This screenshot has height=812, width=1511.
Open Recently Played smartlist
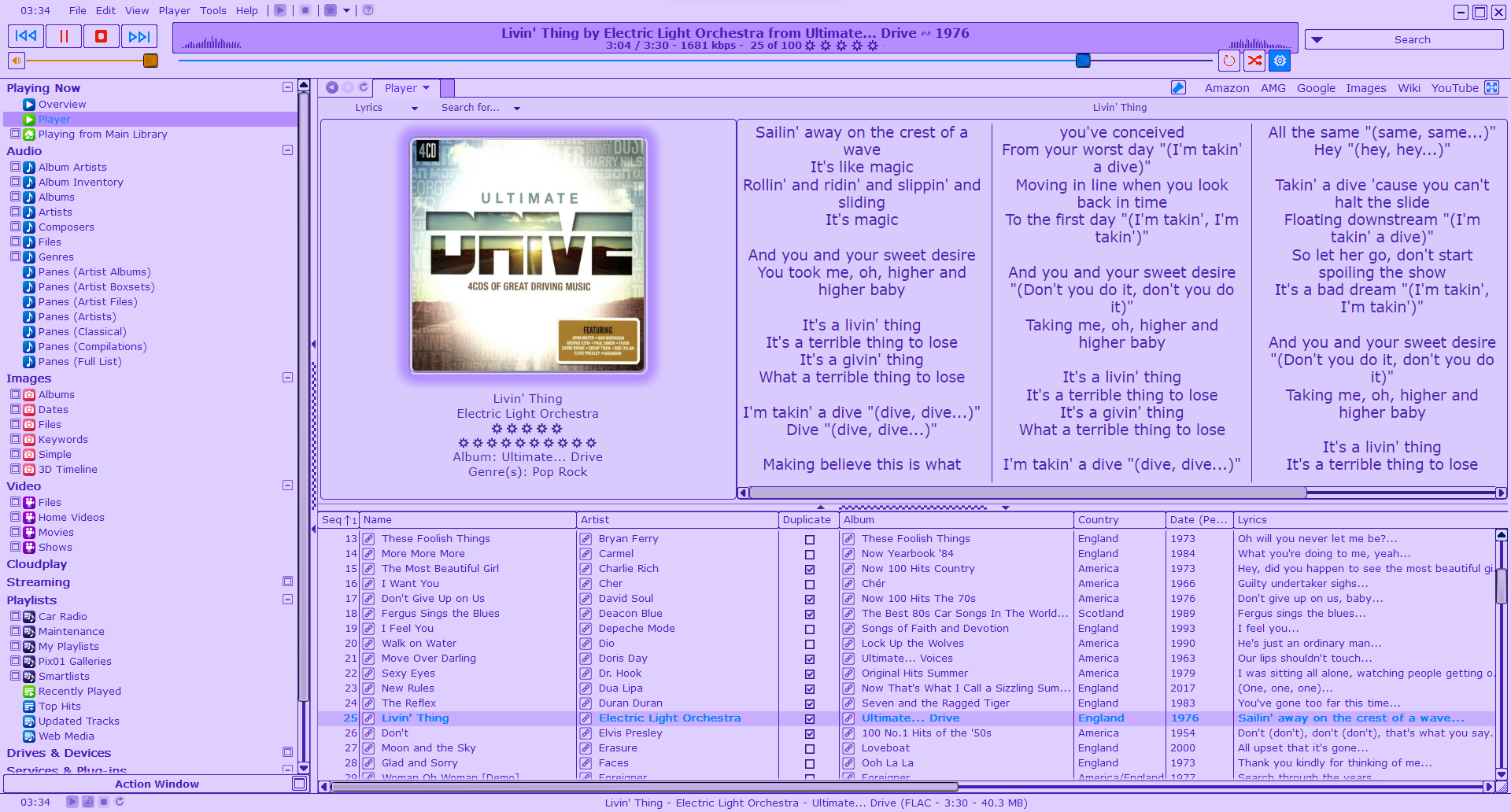[79, 691]
